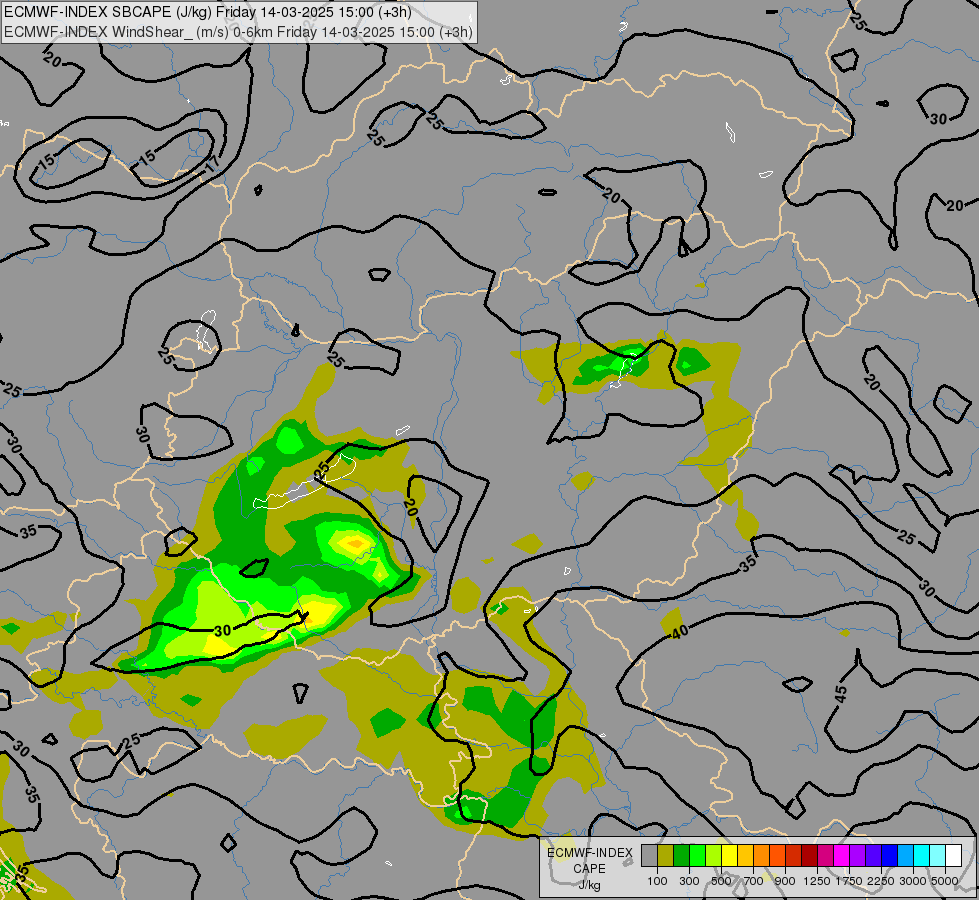Viewport: 979px width, 900px height.
Task: Click the legend value 3000
Action: click(x=913, y=881)
